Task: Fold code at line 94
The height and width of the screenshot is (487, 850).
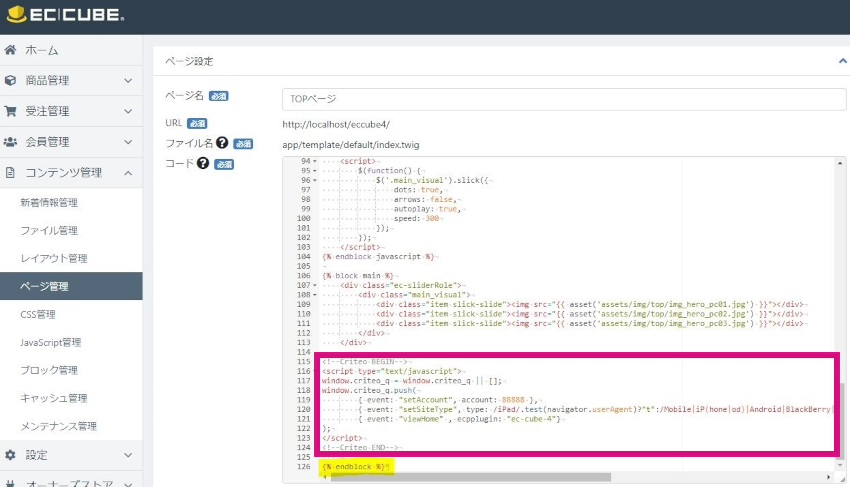Action: tap(315, 161)
